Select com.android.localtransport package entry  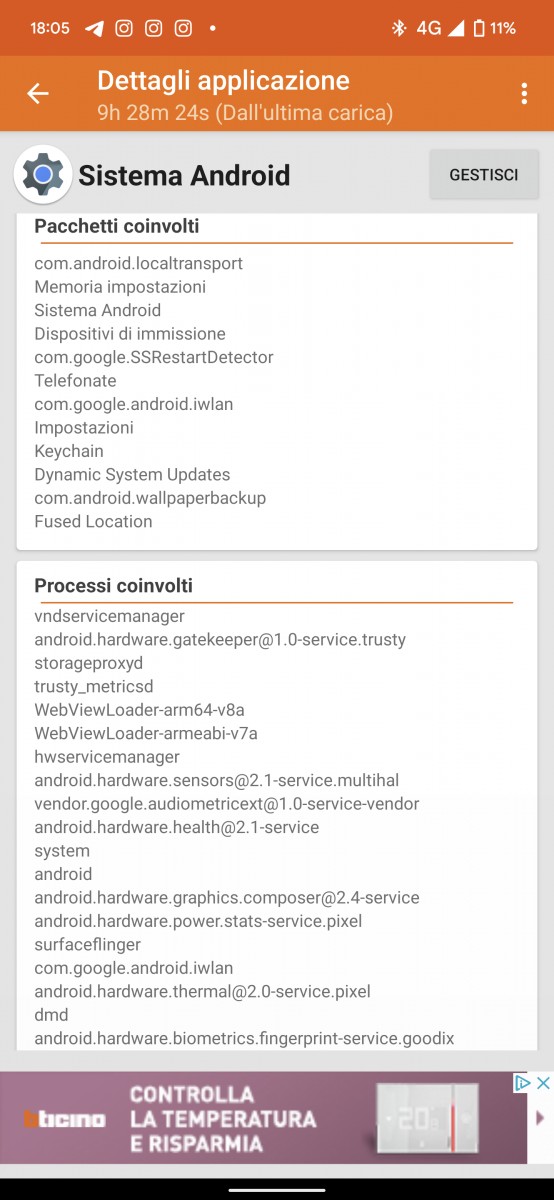(x=139, y=263)
